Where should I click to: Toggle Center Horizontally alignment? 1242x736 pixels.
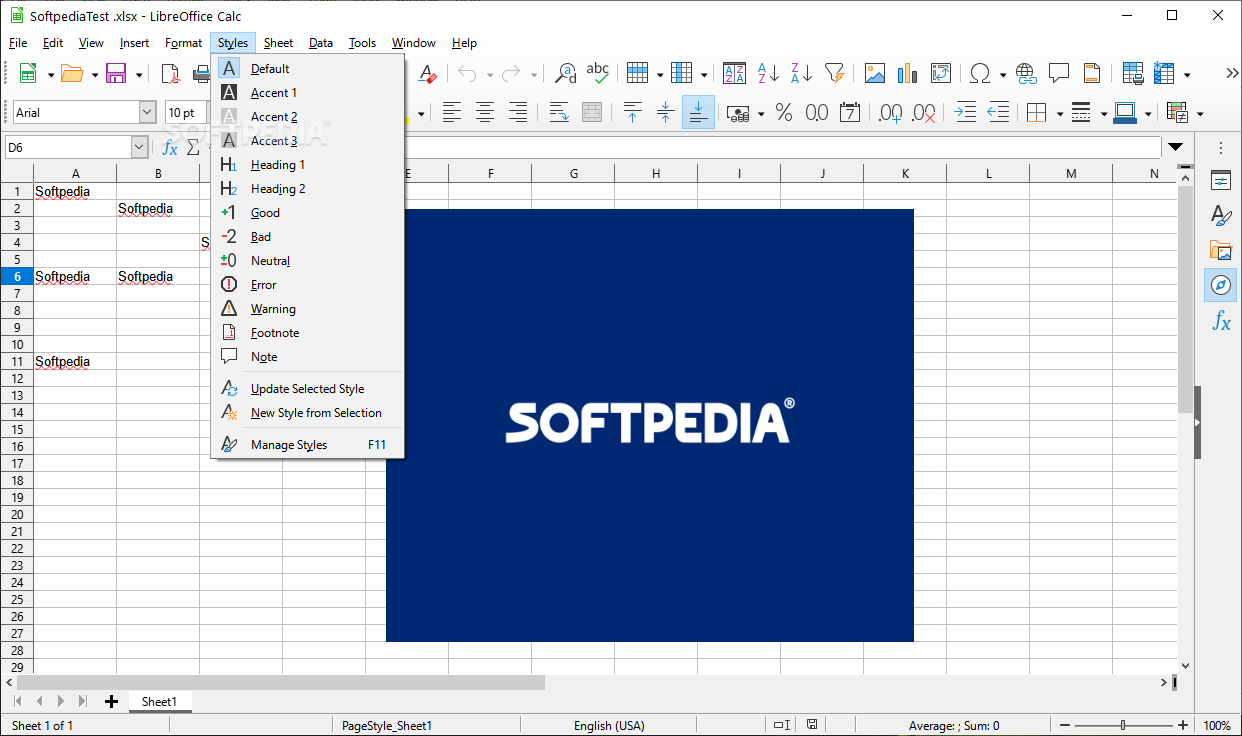pos(485,113)
